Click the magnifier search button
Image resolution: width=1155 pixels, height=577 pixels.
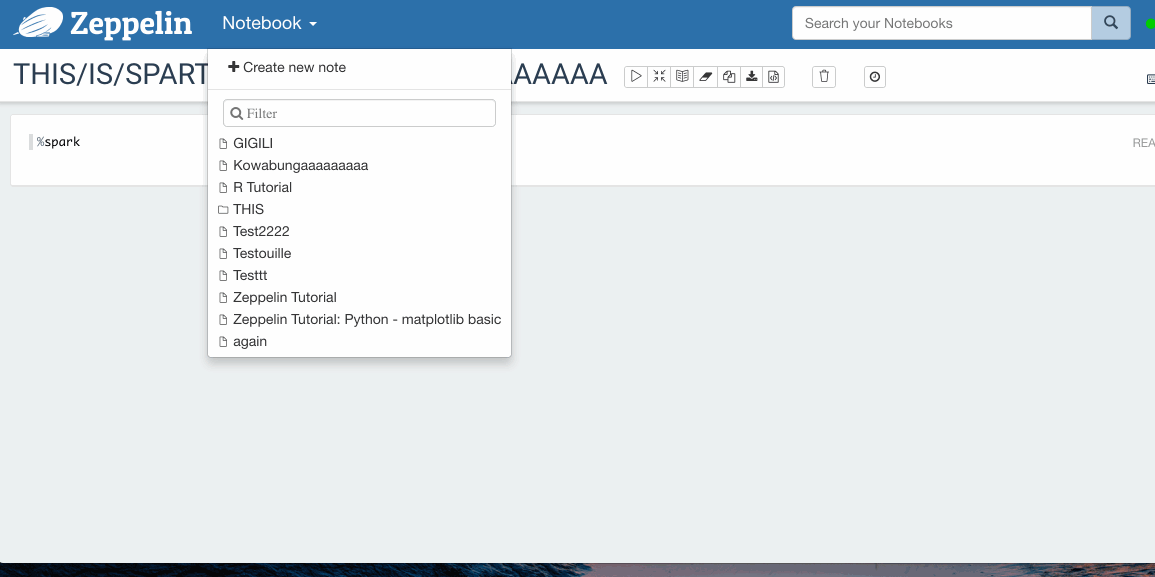(1110, 23)
